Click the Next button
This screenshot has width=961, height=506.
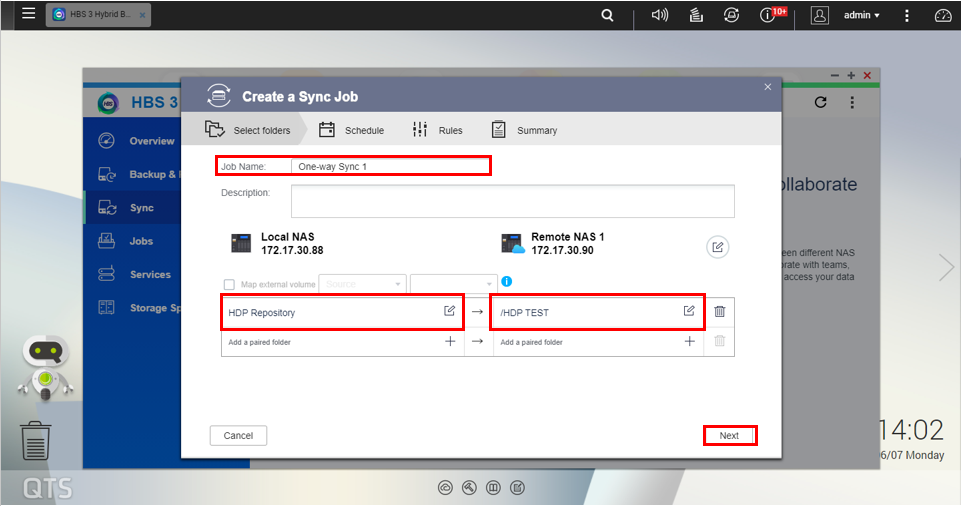[729, 435]
